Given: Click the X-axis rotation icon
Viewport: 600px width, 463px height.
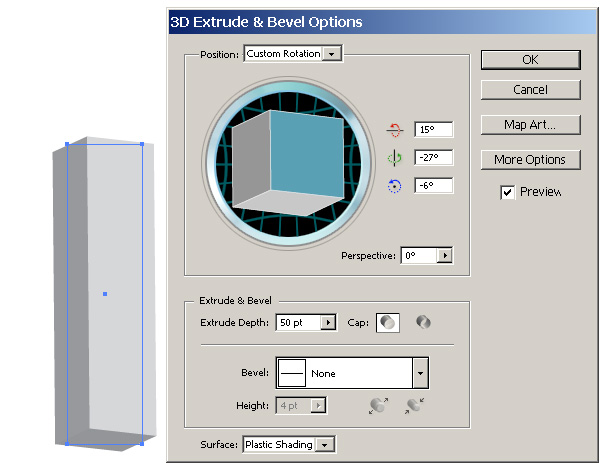Looking at the screenshot, I should pyautogui.click(x=395, y=130).
